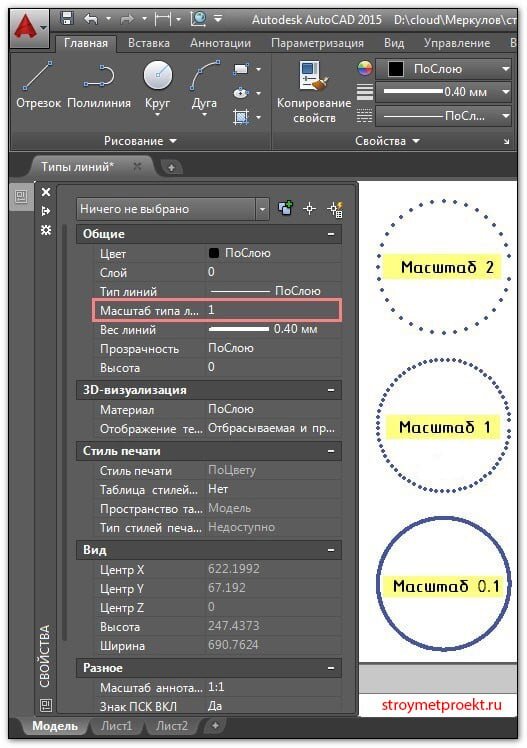Switch to the Аннотации ribbon tab
The image size is (527, 748).
click(220, 43)
